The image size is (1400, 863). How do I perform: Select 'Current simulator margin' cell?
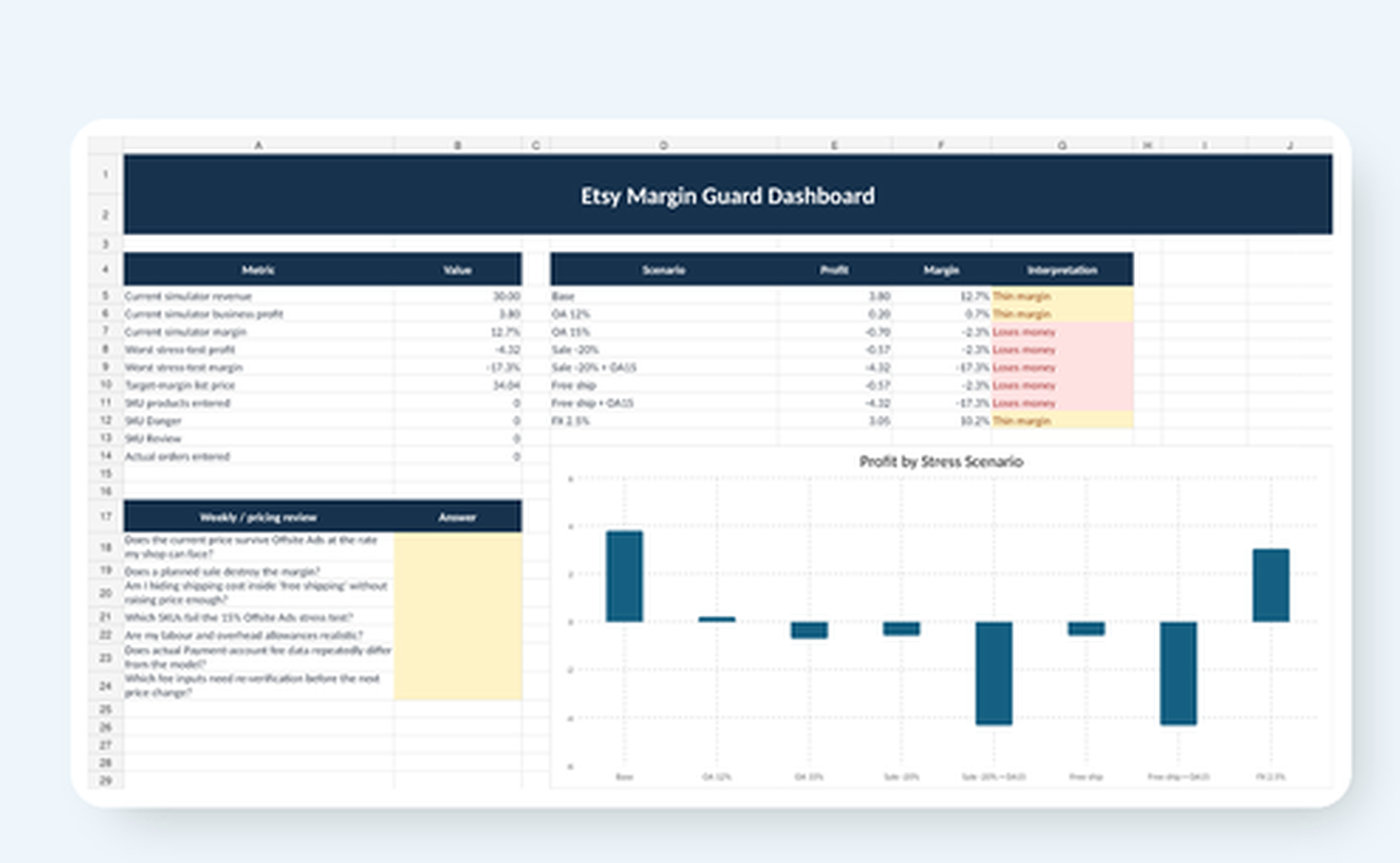coord(258,332)
